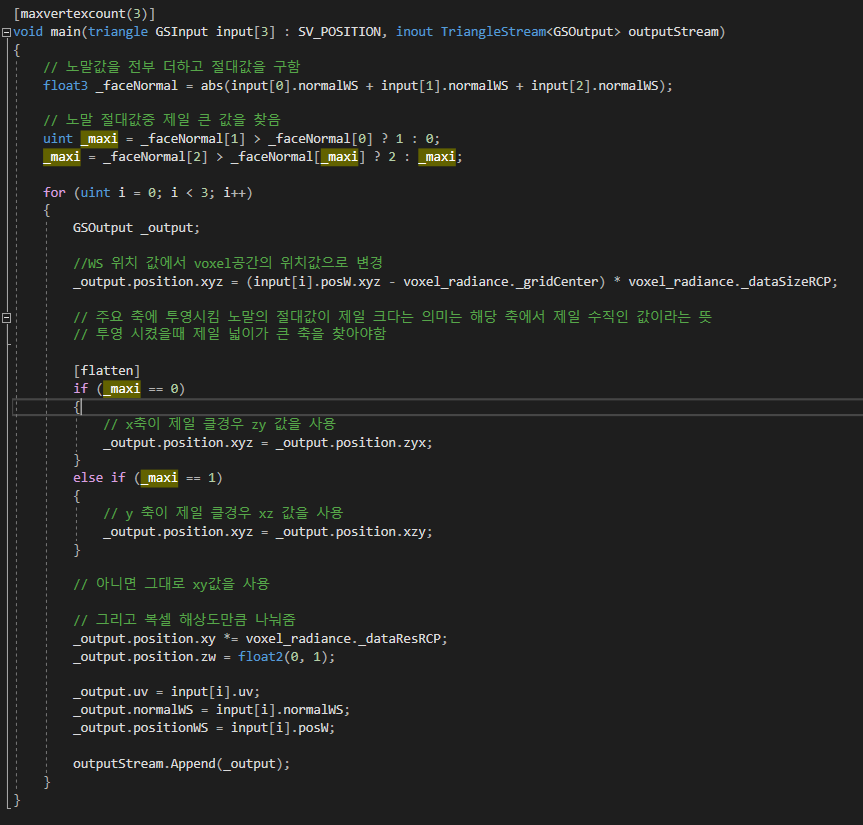This screenshot has width=863, height=825.
Task: Click 'outputStream.Append(_output);' call
Action: (x=181, y=764)
